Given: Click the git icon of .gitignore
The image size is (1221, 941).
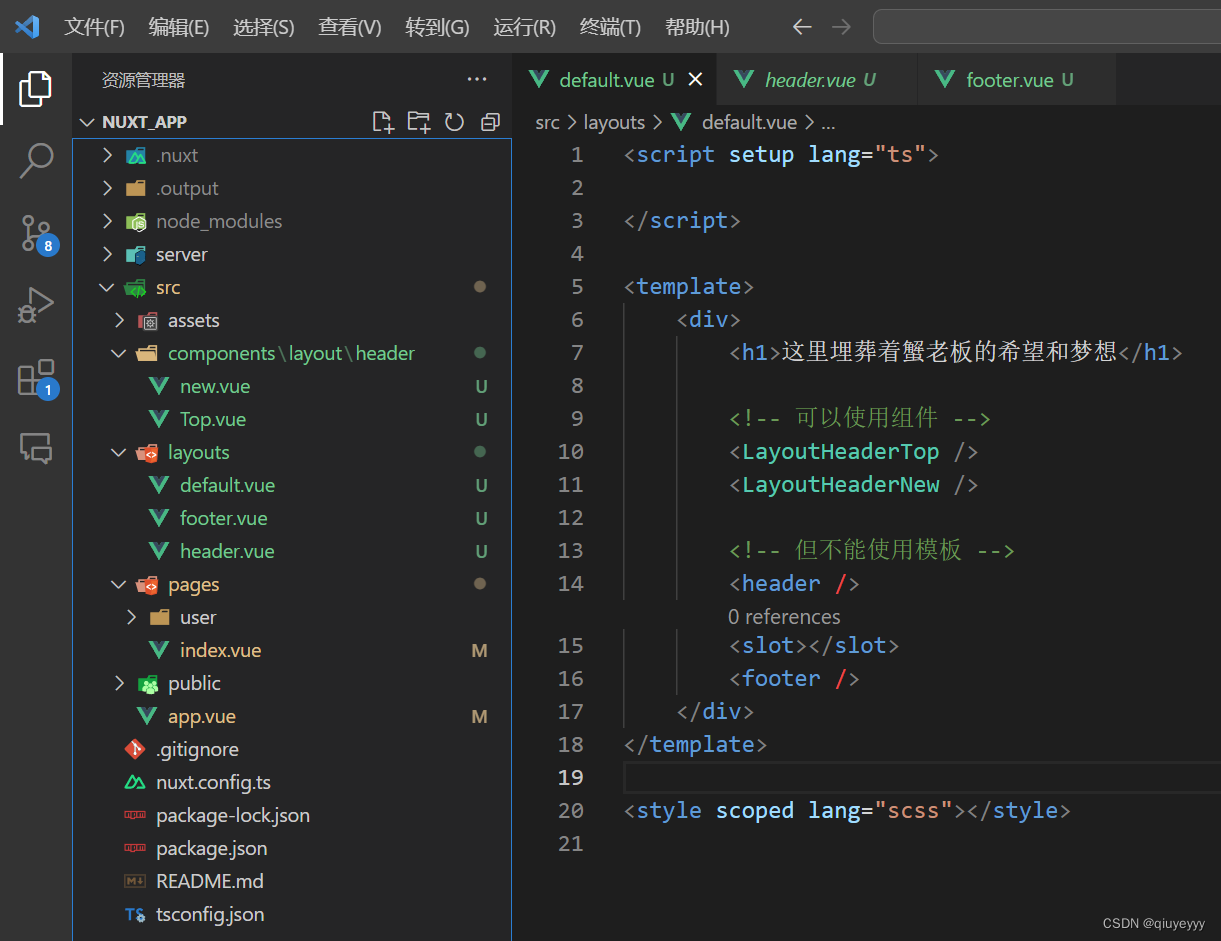Looking at the screenshot, I should click(x=135, y=750).
